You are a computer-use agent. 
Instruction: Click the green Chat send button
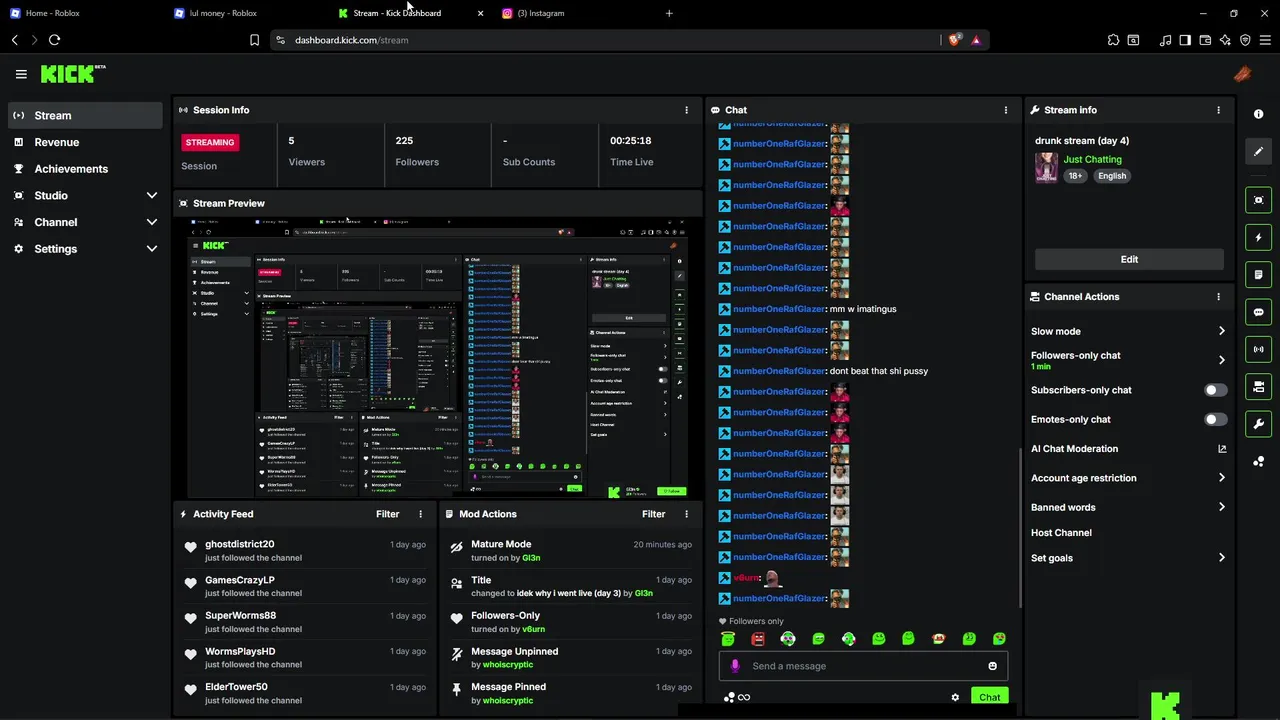point(989,697)
